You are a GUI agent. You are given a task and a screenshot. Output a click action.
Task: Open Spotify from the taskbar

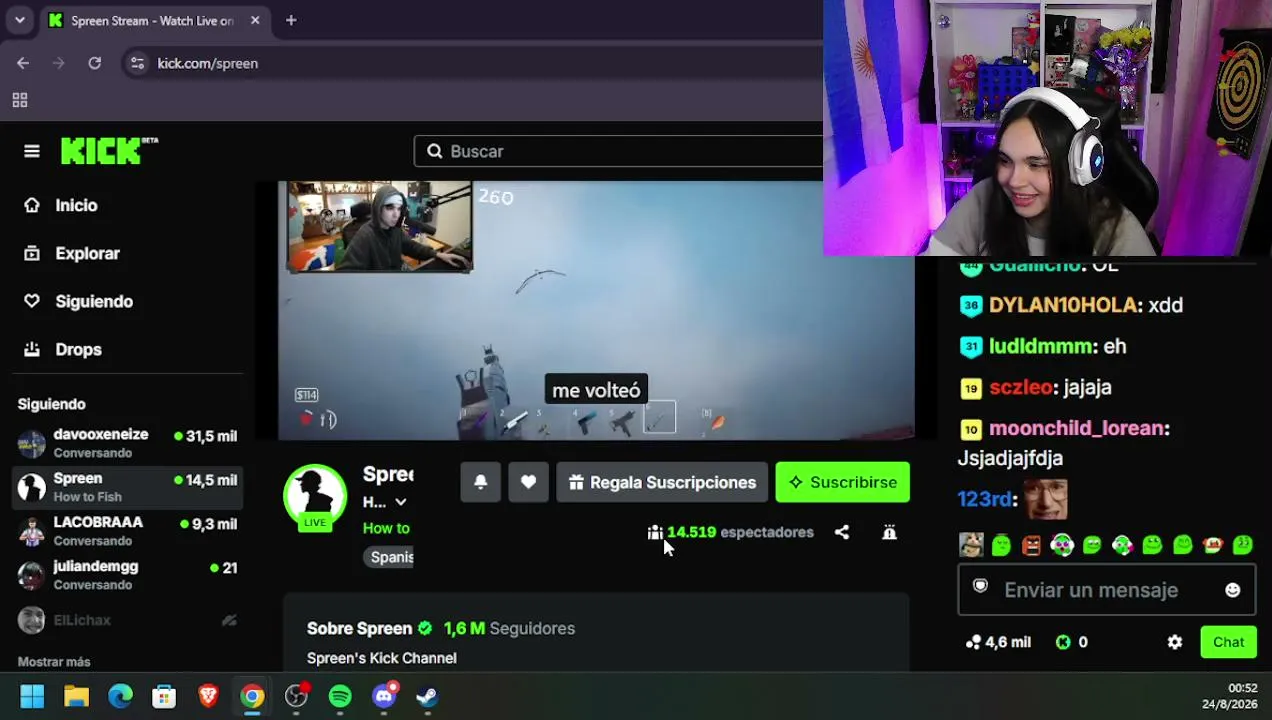(340, 696)
